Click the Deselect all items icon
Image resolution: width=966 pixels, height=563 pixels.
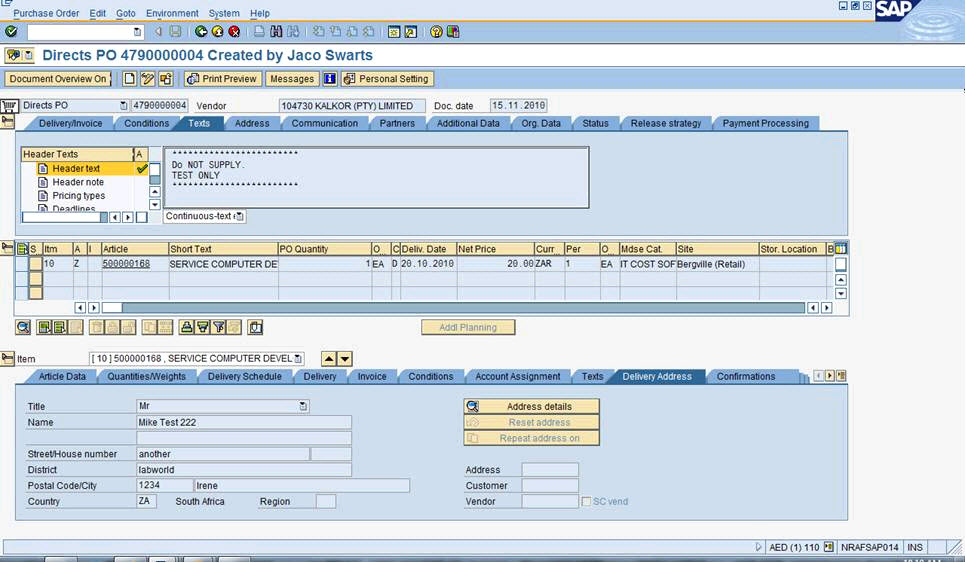pos(59,327)
